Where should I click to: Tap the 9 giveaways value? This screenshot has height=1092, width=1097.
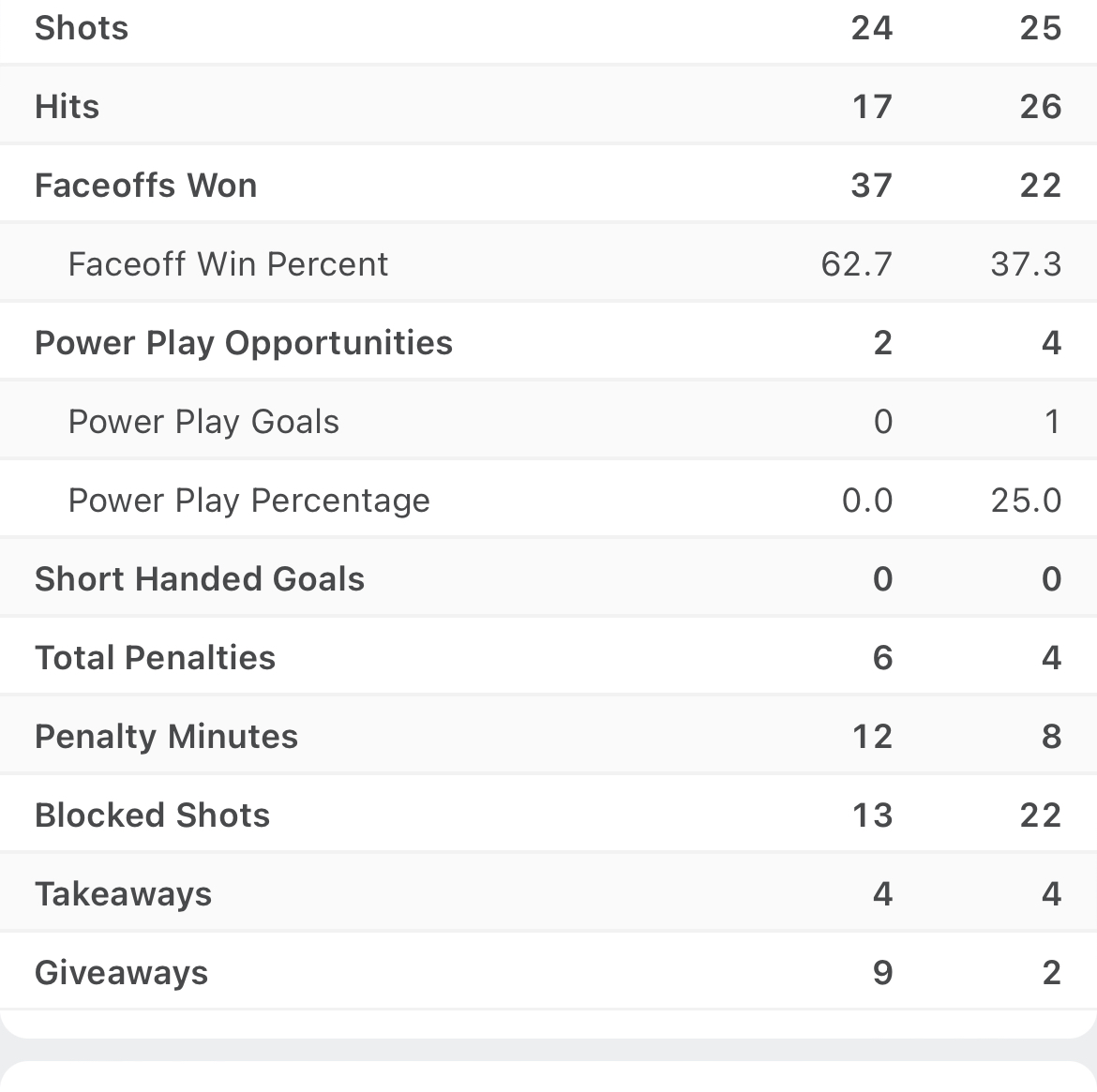(883, 972)
